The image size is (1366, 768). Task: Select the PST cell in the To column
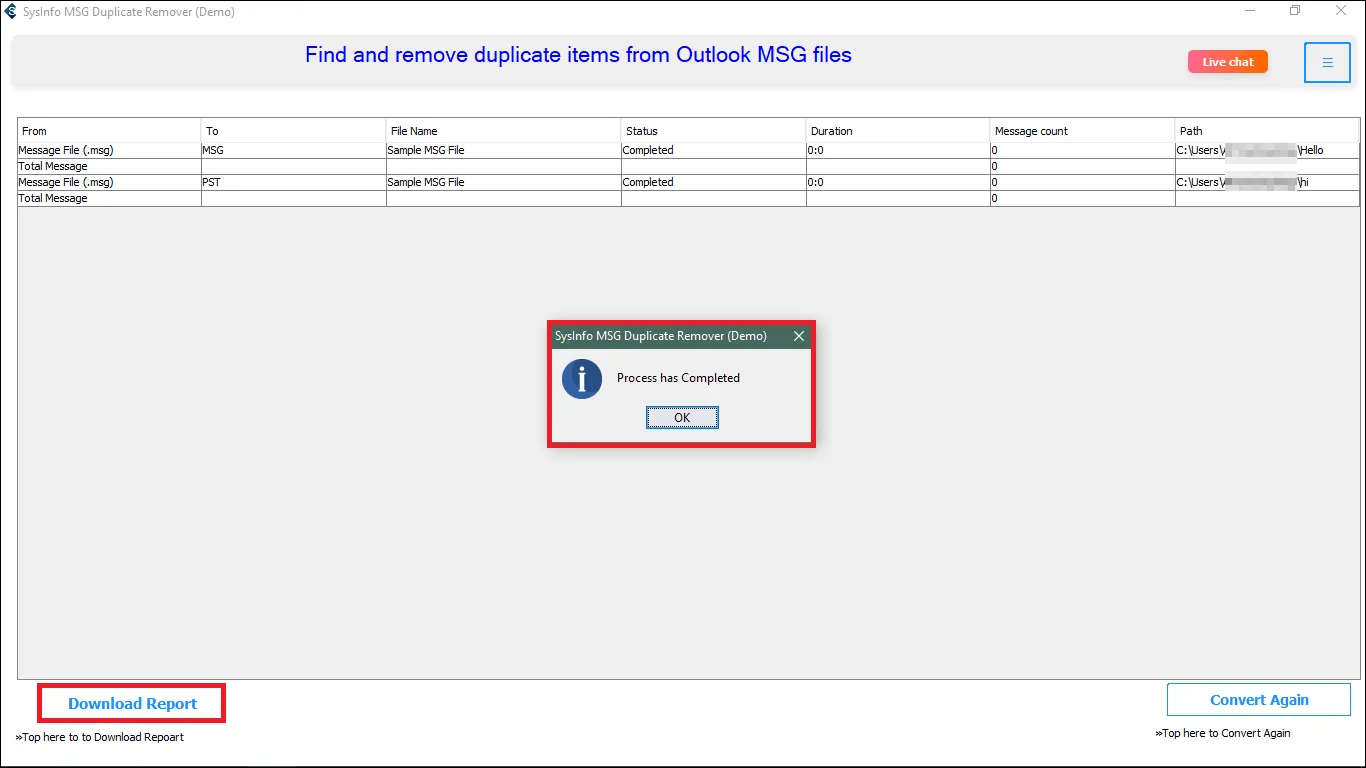(x=293, y=183)
